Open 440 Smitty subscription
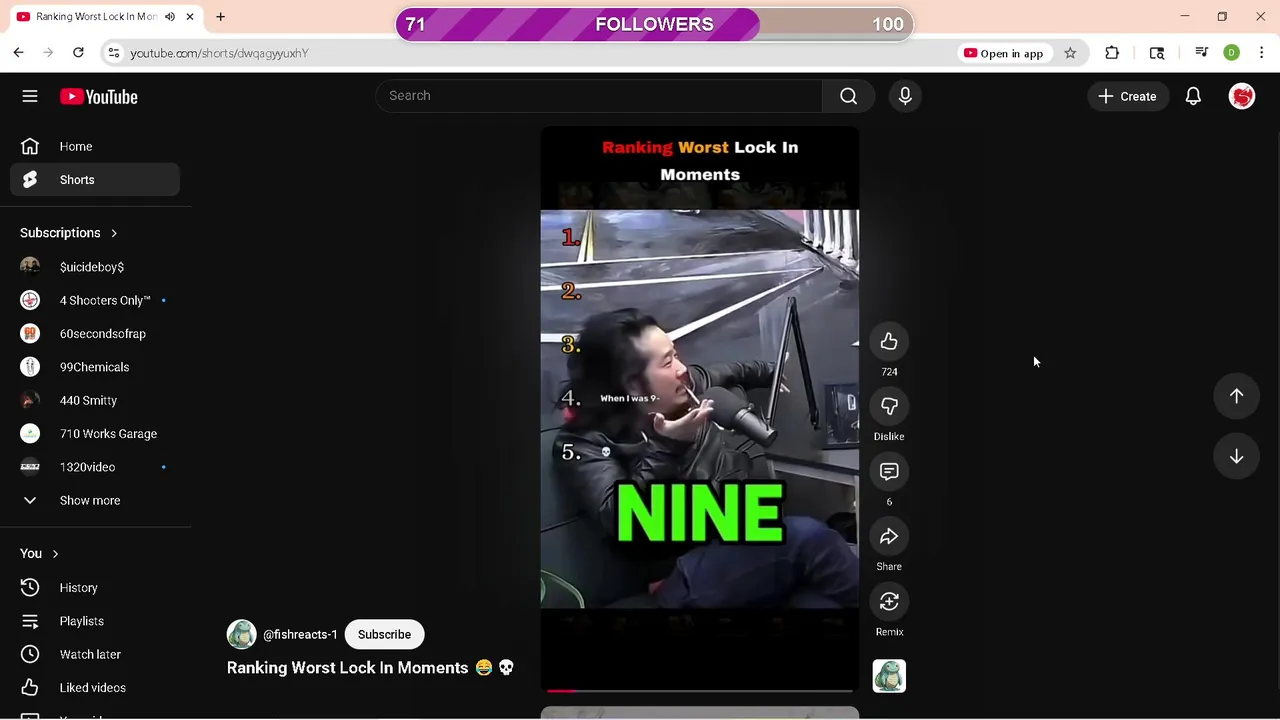The width and height of the screenshot is (1280, 720). pos(95,400)
